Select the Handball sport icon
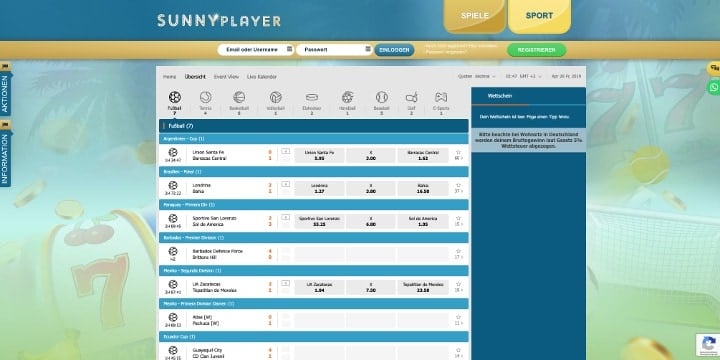 point(347,97)
